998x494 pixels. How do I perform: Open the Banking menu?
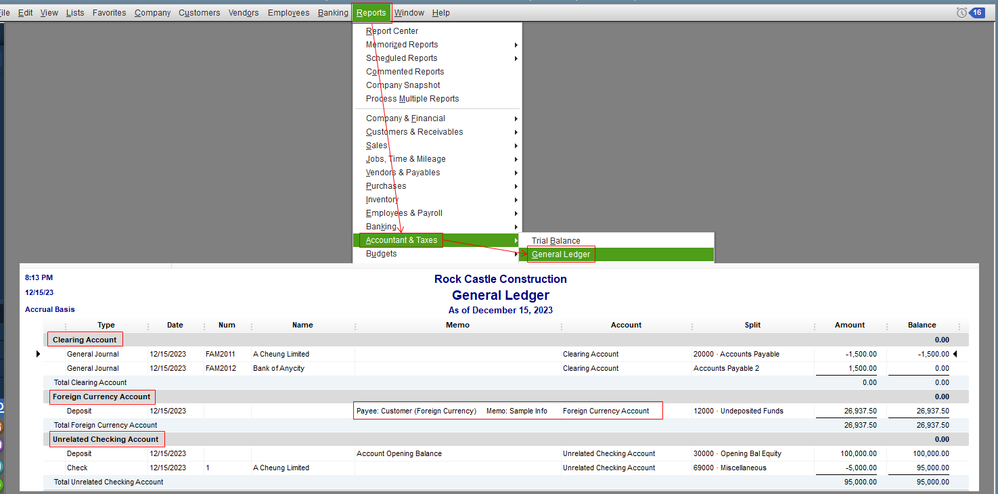point(333,13)
